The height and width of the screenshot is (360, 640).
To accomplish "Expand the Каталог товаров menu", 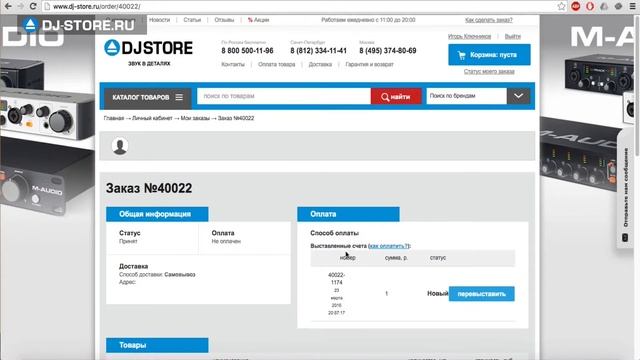I will pyautogui.click(x=148, y=97).
